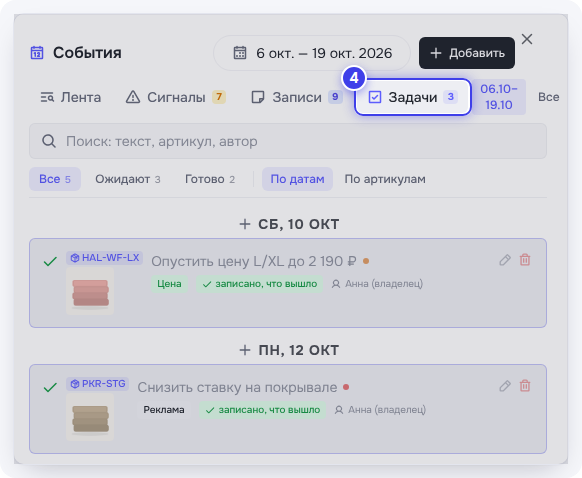Click записано, что вышло badge on HAL-WF-LX task
Viewport: 582px width, 478px height.
pyautogui.click(x=259, y=284)
